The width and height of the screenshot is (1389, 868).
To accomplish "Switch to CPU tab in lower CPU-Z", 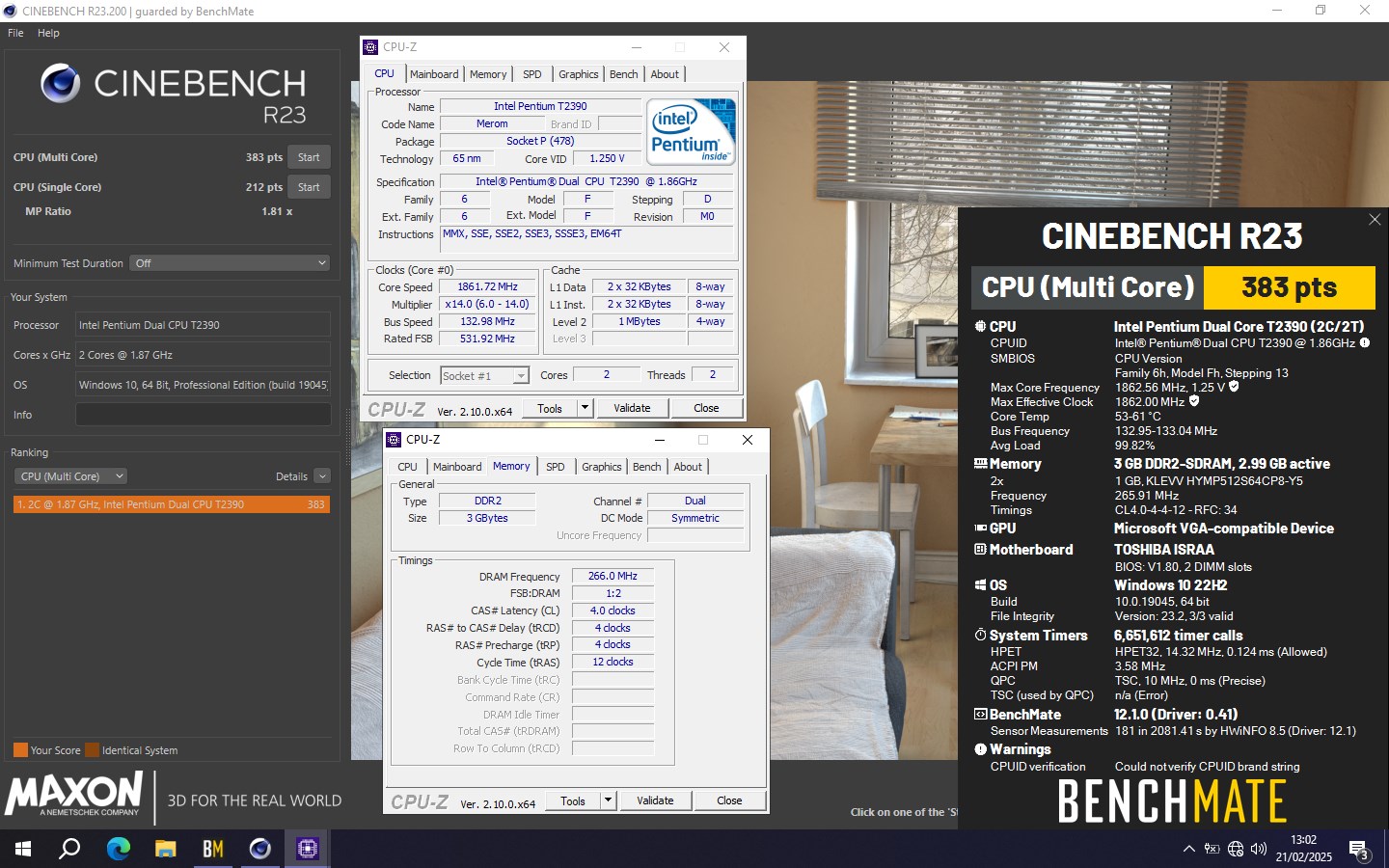I will (408, 467).
